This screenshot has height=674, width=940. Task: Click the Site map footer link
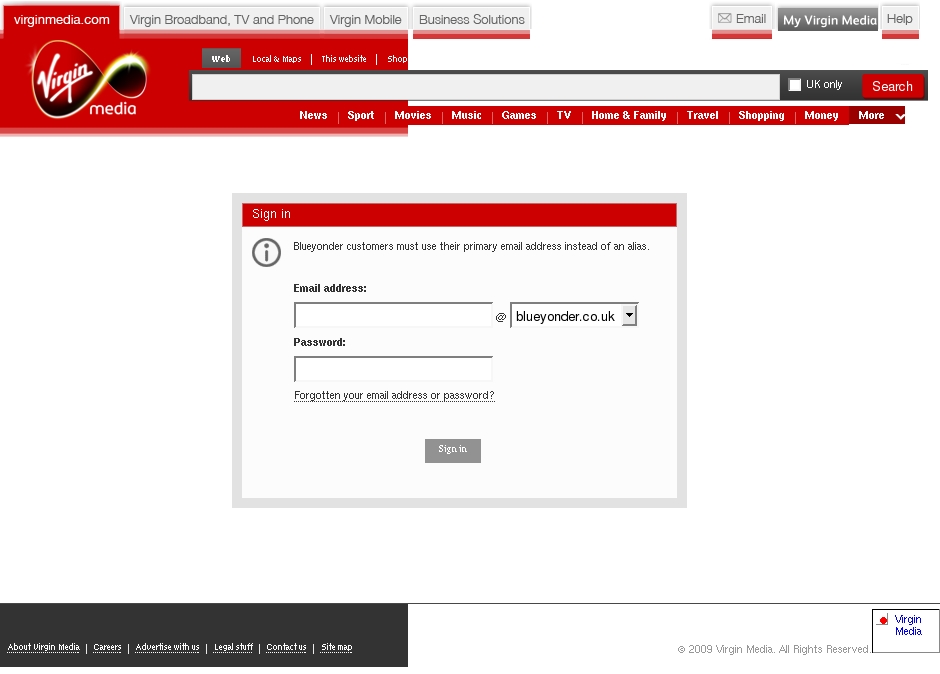(x=336, y=647)
